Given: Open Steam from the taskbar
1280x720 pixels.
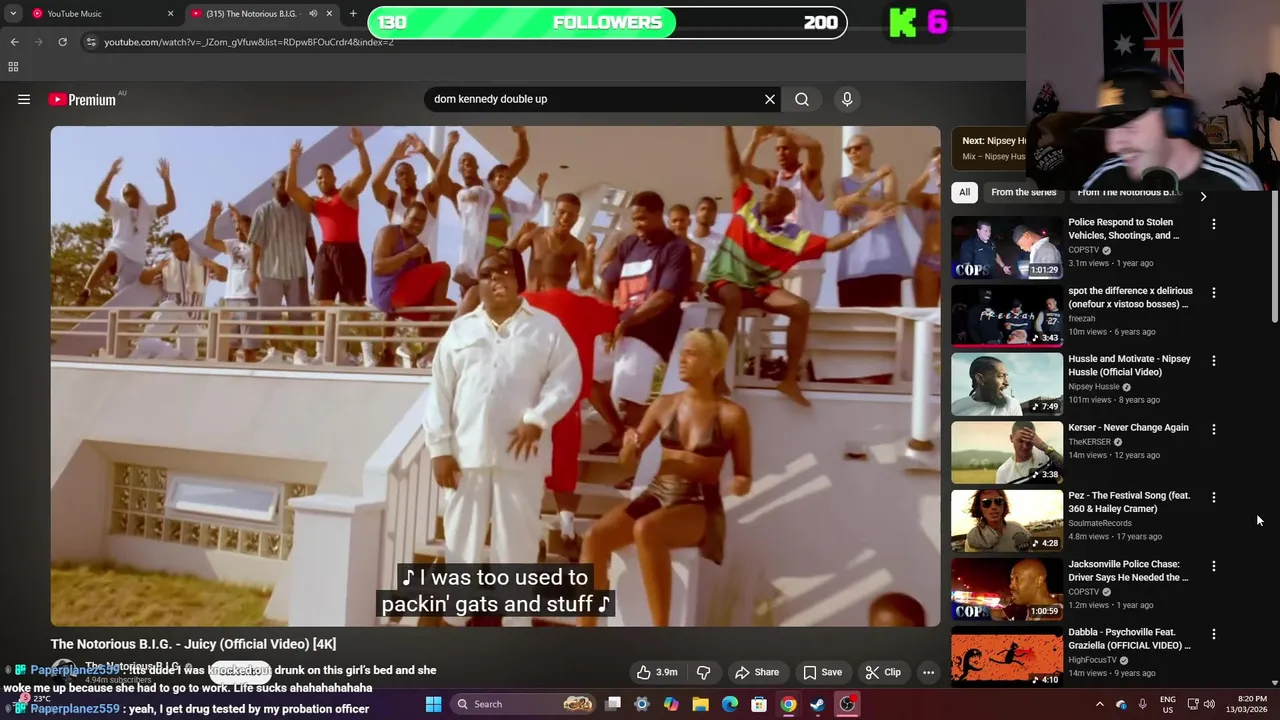Looking at the screenshot, I should 817,704.
